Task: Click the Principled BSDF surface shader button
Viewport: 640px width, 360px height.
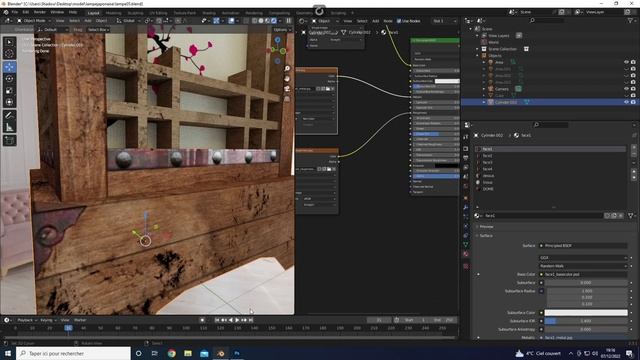Action: point(583,246)
